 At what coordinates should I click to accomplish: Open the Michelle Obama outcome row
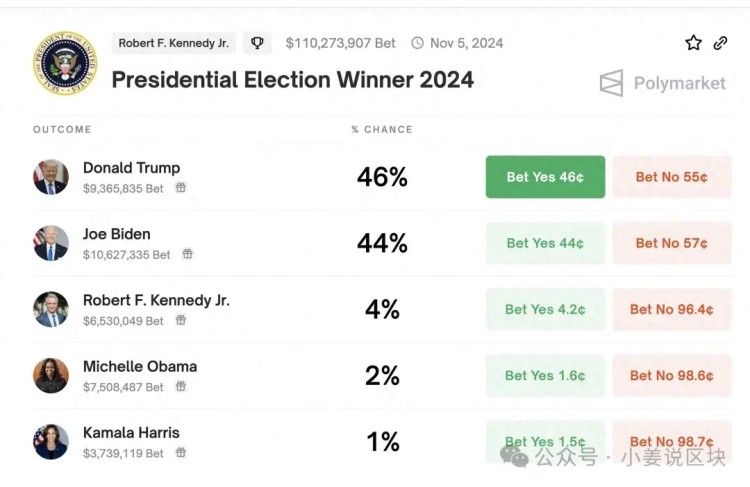382,376
